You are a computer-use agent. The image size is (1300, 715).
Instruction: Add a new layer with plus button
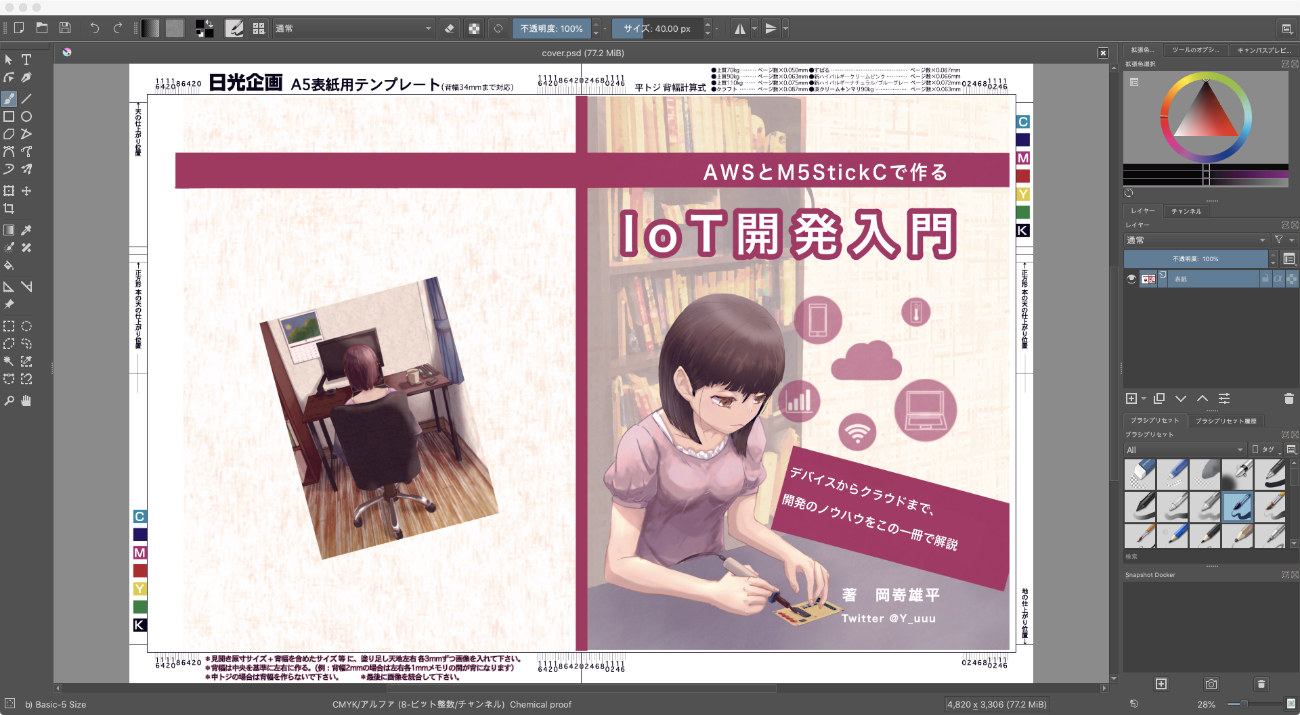pos(1132,398)
